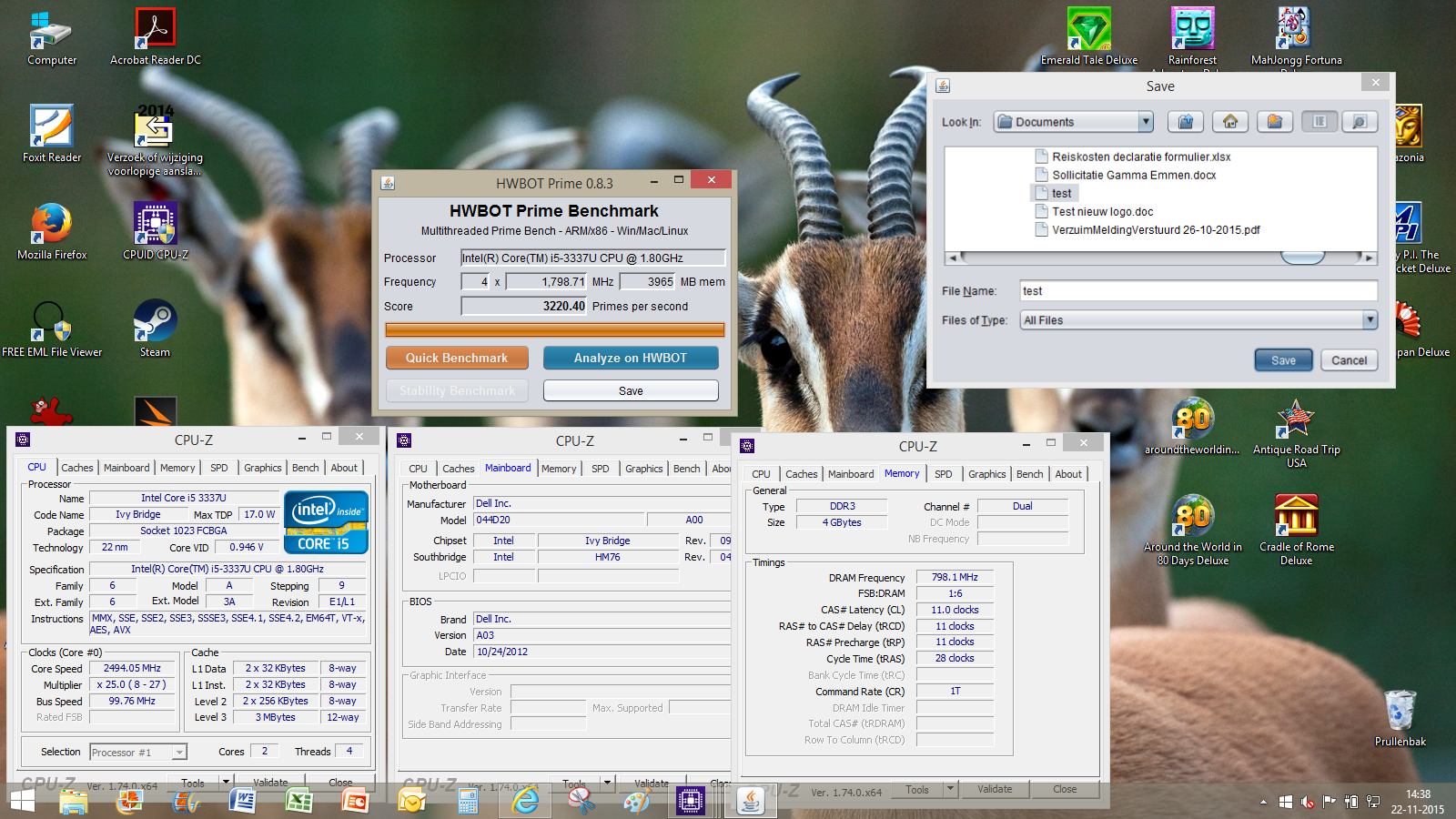Open Rainforest game desktop icon
The height and width of the screenshot is (819, 1456).
[1192, 37]
